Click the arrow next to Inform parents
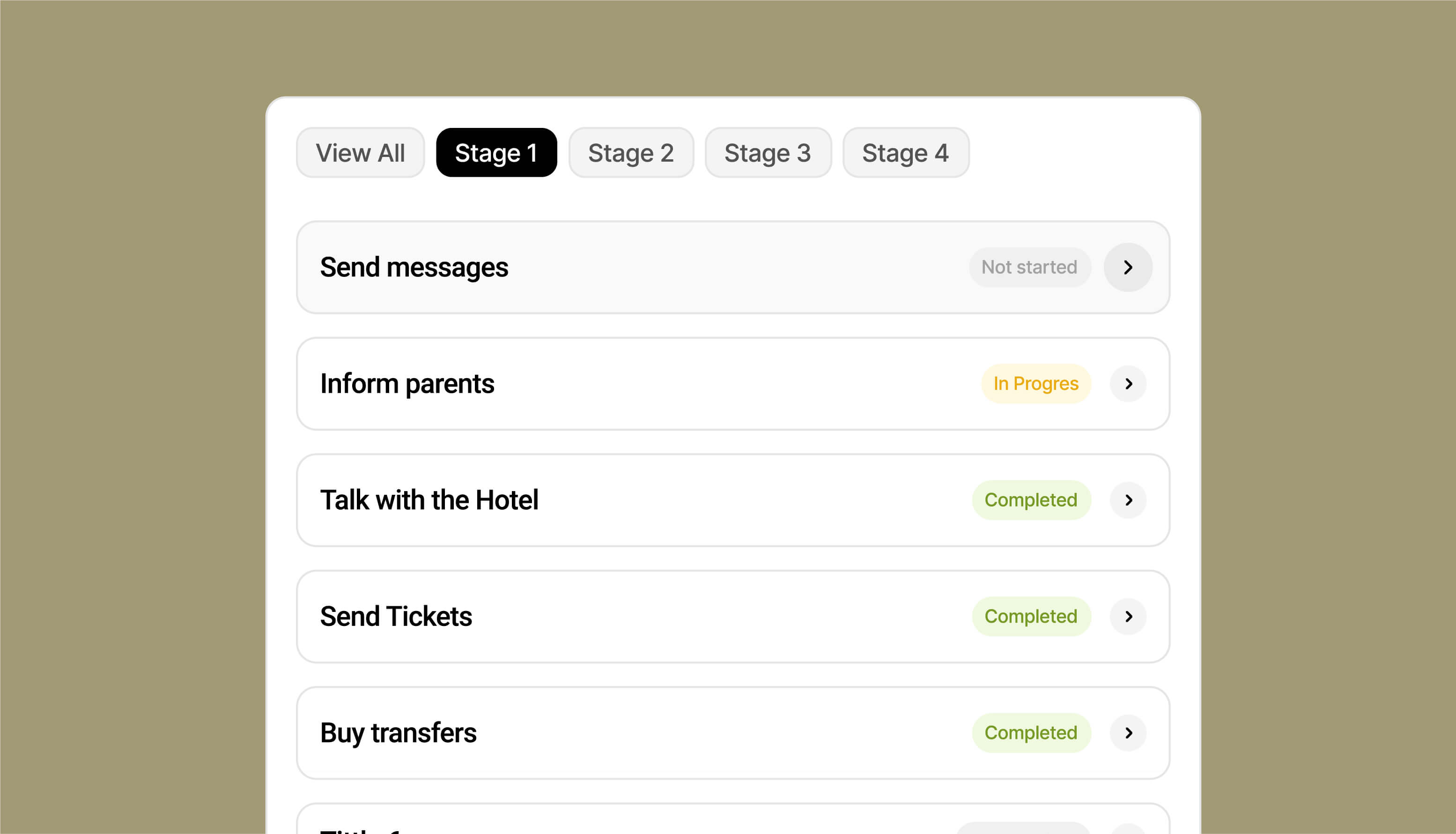 point(1127,383)
